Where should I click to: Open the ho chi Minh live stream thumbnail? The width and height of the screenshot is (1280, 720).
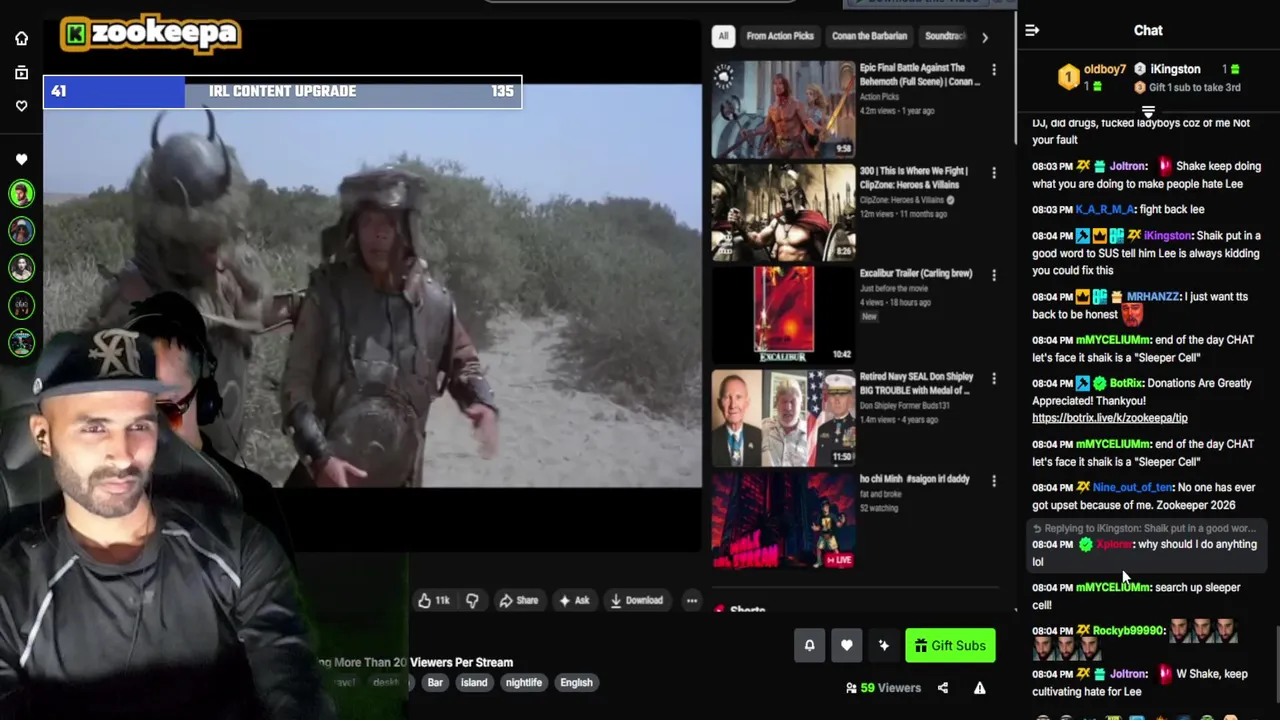pyautogui.click(x=783, y=520)
